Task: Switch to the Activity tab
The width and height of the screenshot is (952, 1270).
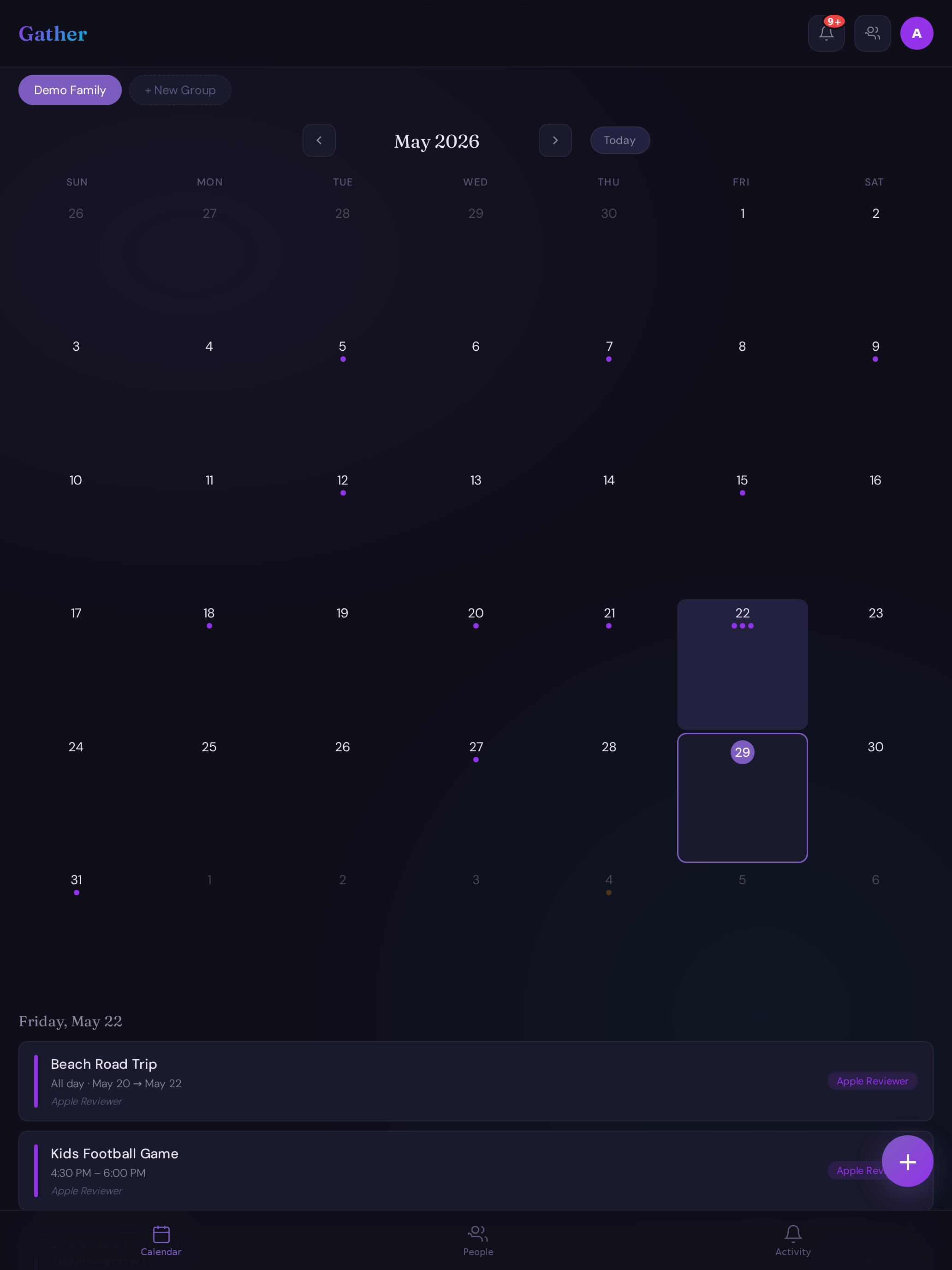Action: pos(793,1241)
